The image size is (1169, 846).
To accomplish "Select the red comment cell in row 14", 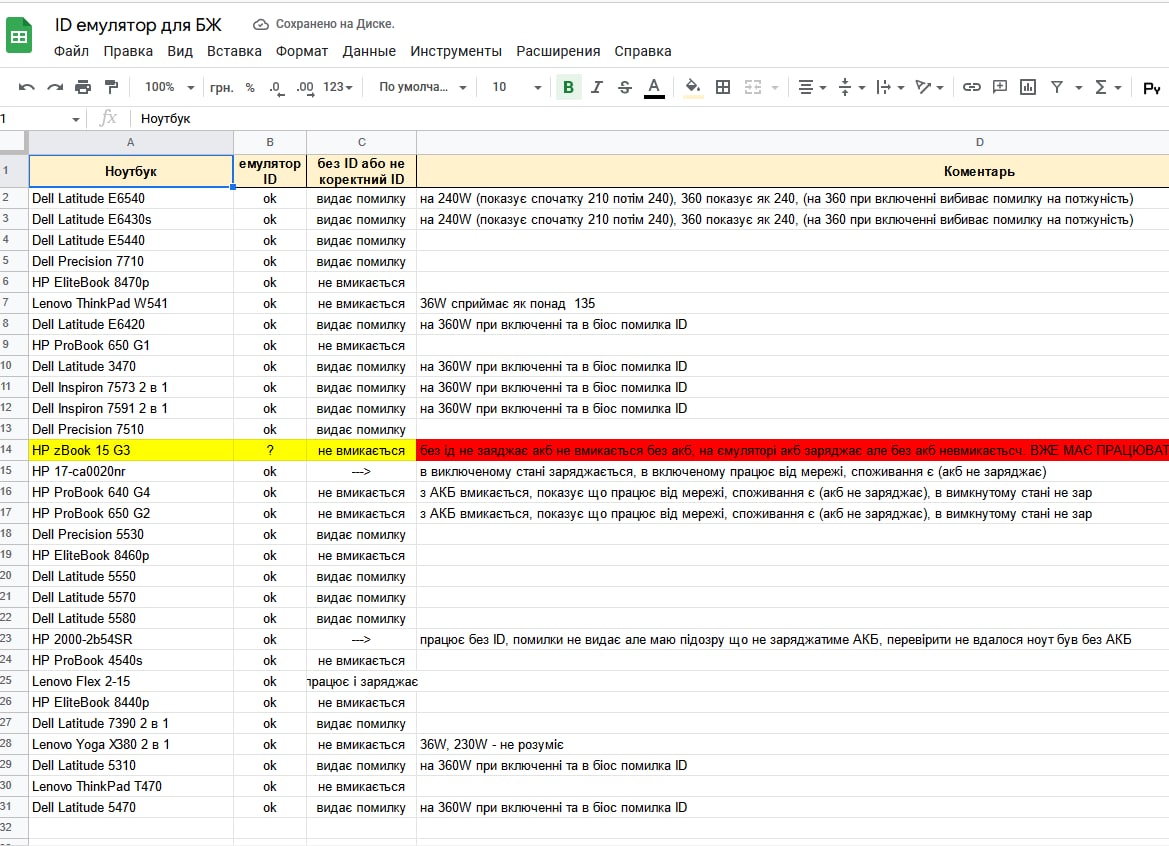I will pos(793,450).
